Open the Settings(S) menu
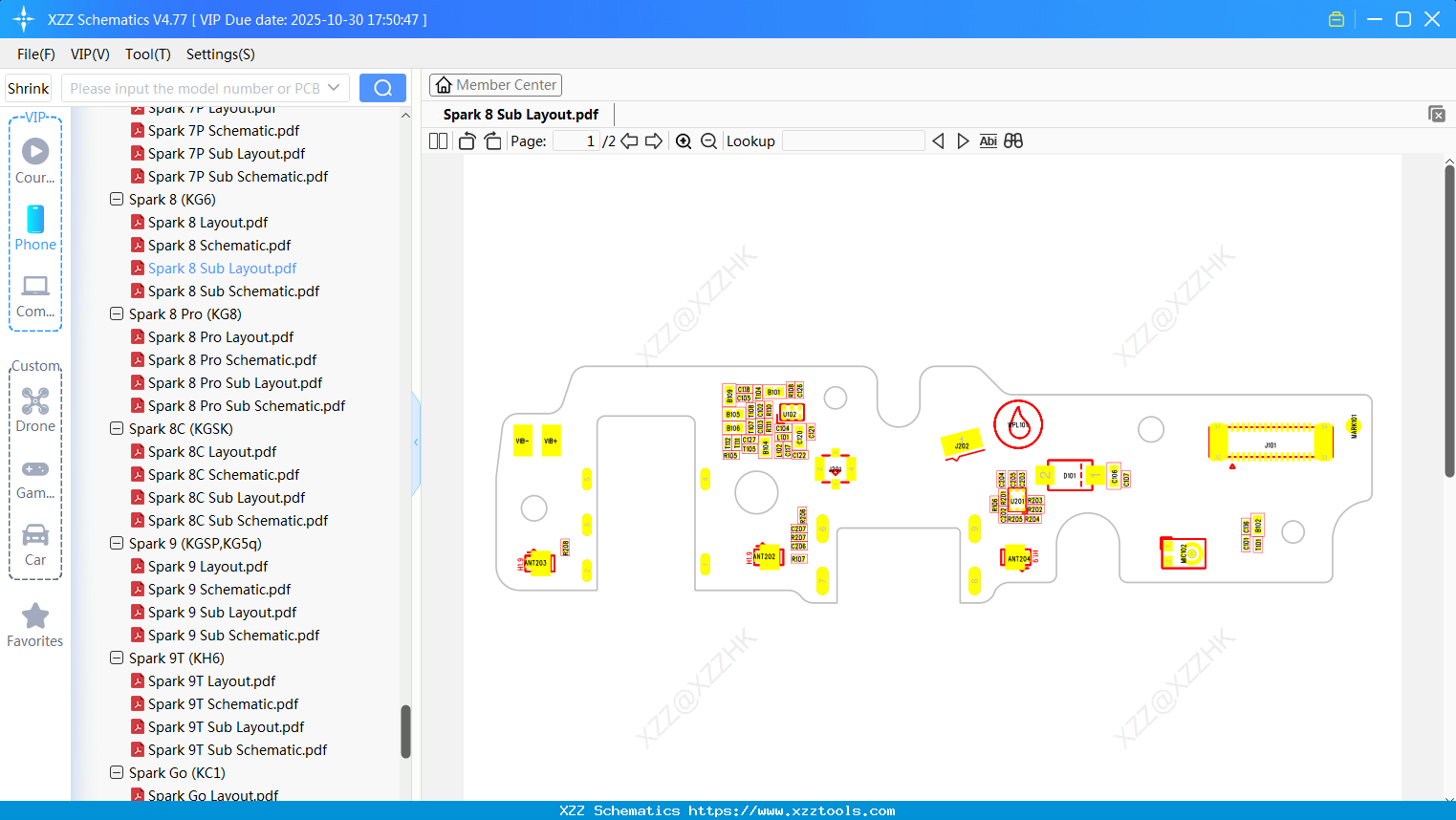The width and height of the screenshot is (1456, 820). click(x=220, y=54)
